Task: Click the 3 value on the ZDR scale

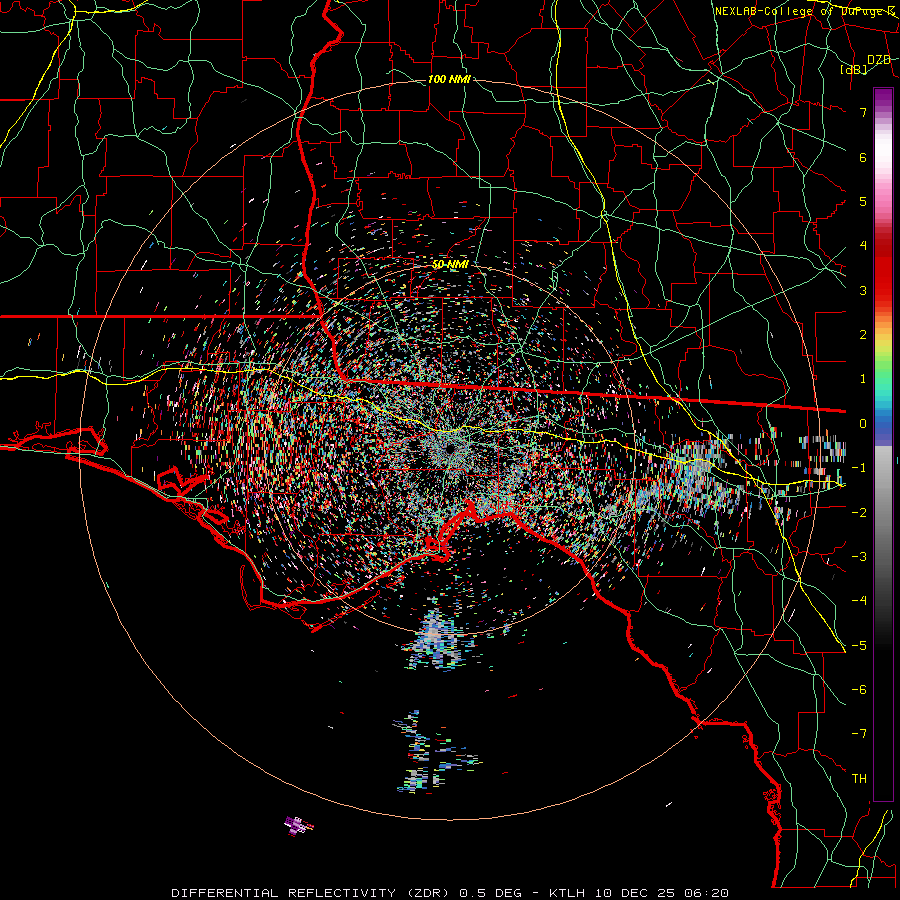Action: [x=863, y=290]
